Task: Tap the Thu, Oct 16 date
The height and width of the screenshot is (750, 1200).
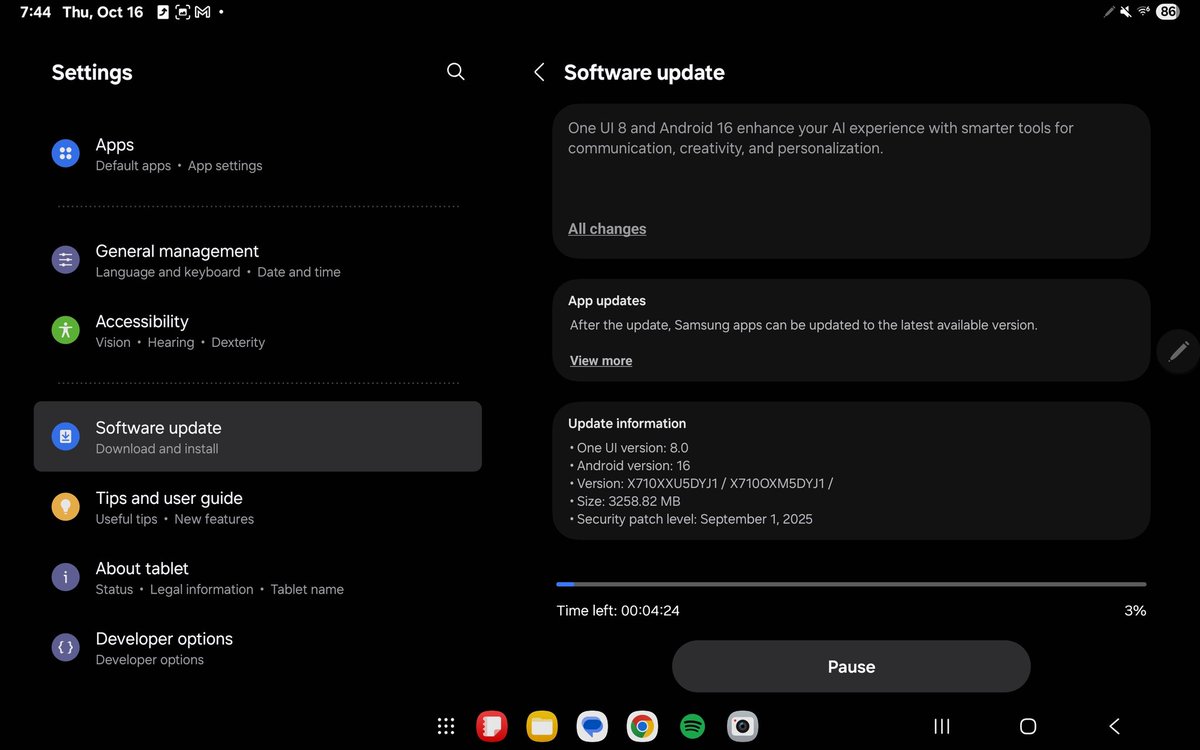Action: click(x=104, y=12)
